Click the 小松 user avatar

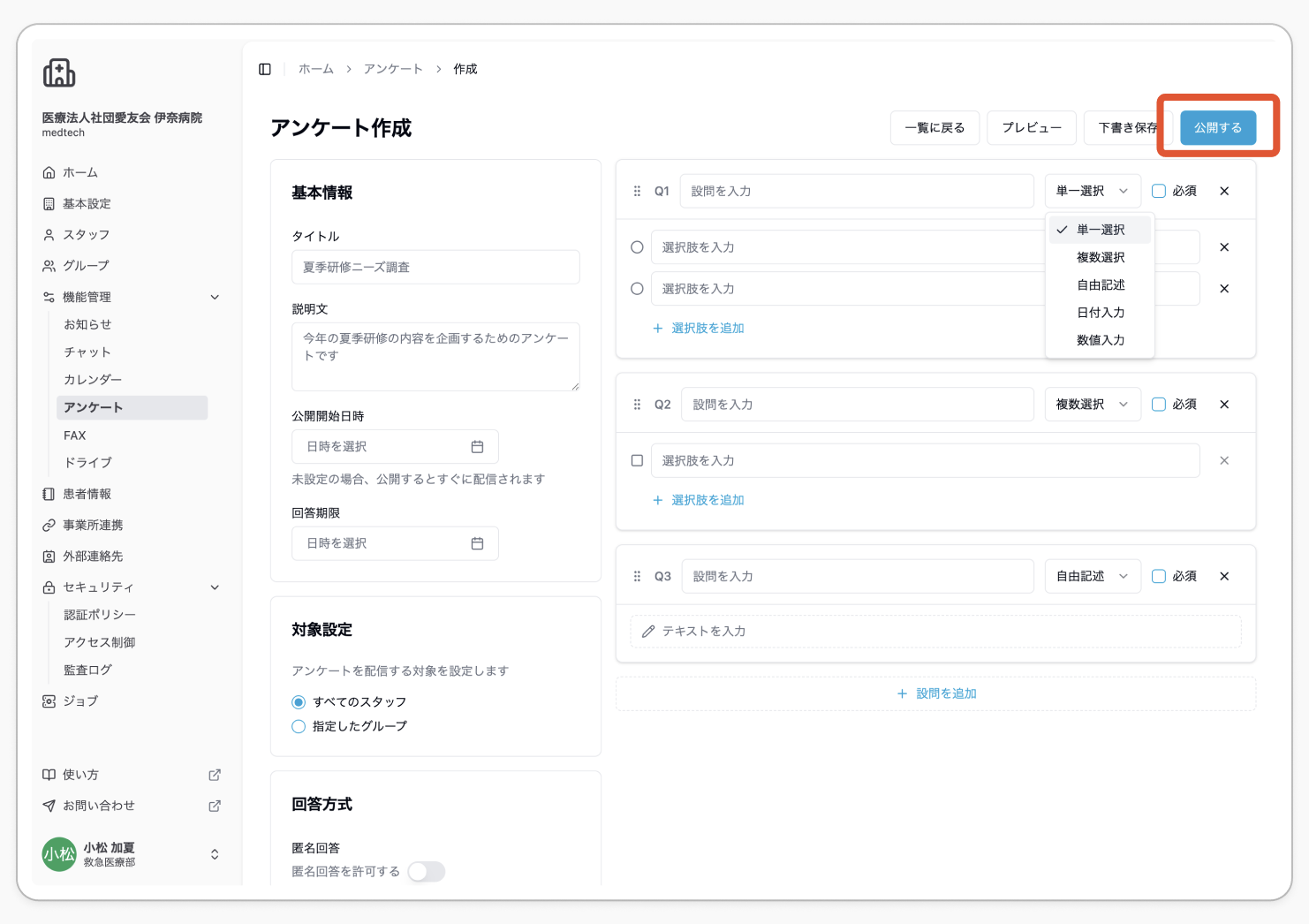(x=59, y=854)
